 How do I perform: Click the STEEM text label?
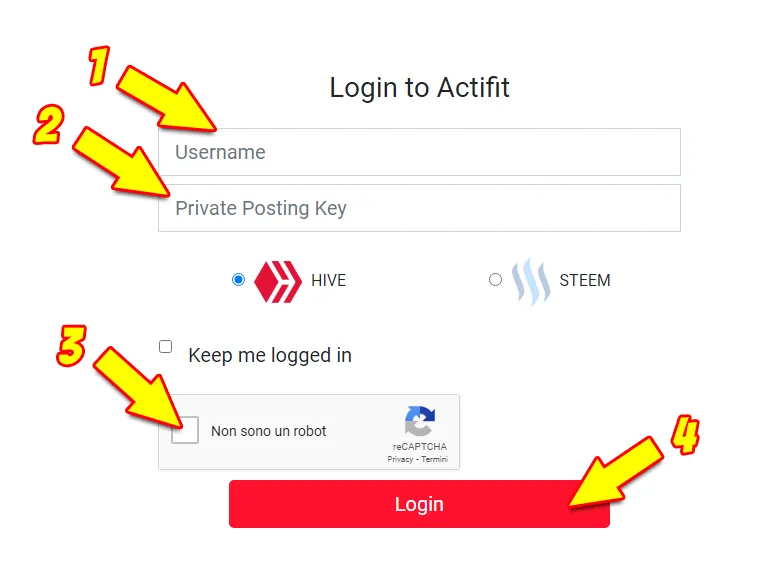[x=585, y=281]
